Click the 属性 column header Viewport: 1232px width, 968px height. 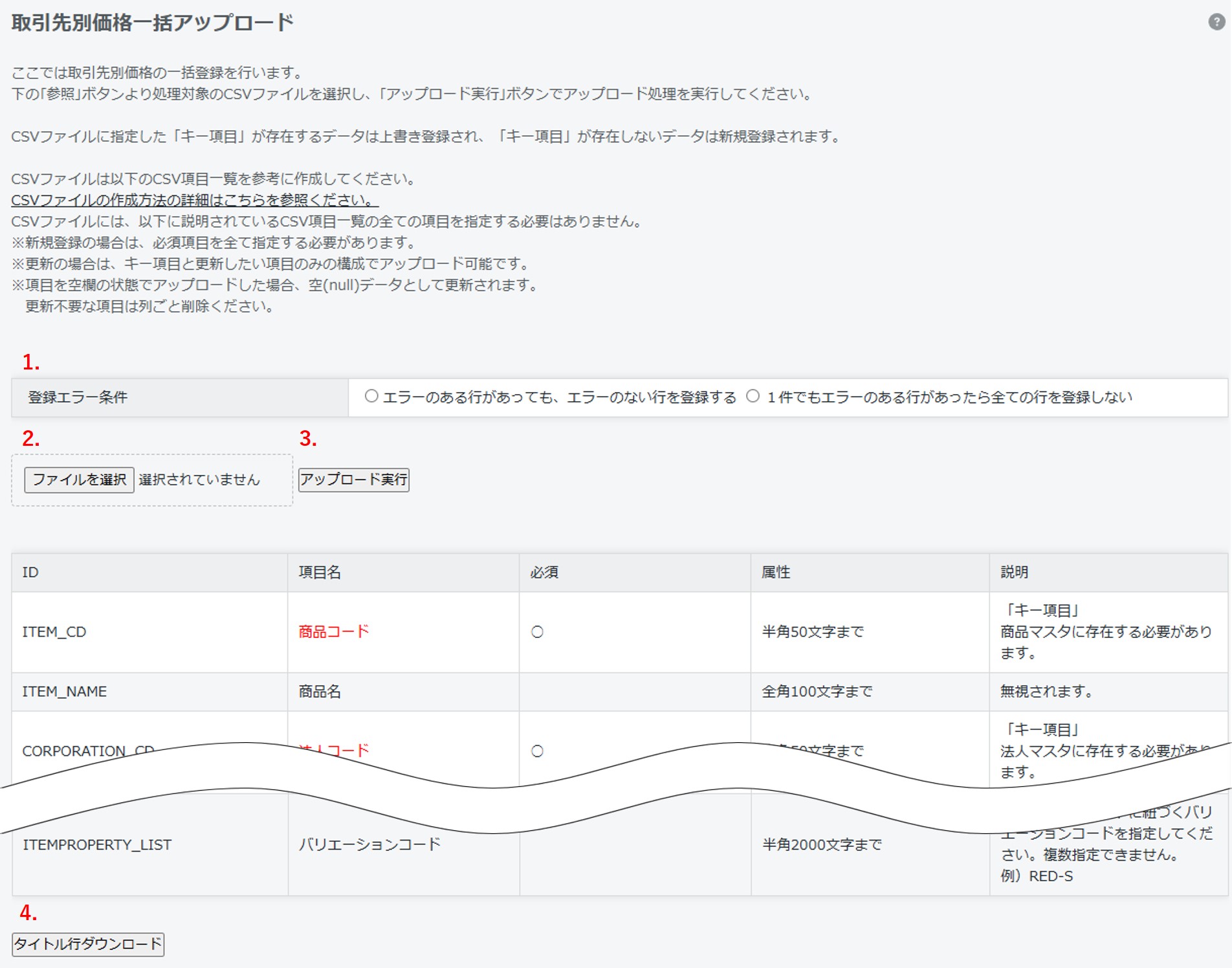coord(775,572)
